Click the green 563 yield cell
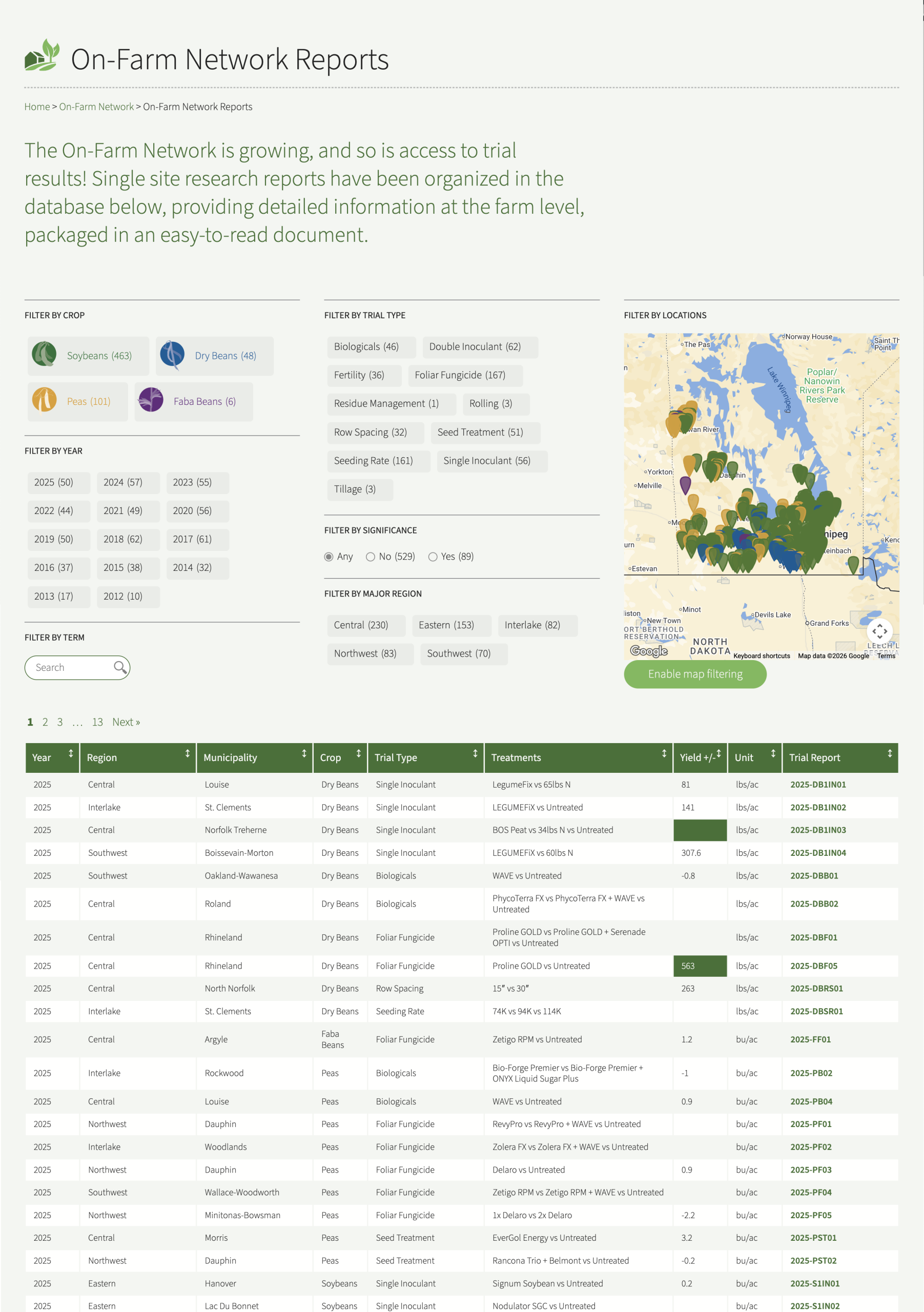Viewport: 924px width, 1312px height. (x=700, y=966)
